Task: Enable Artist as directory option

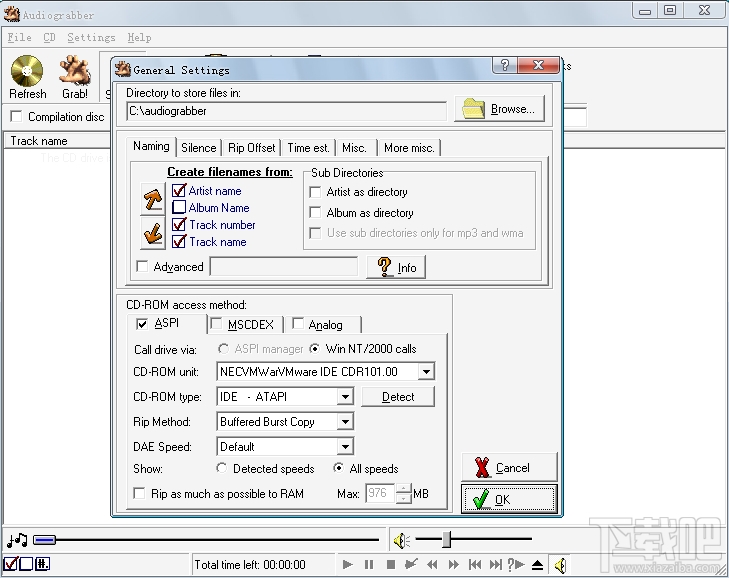Action: pyautogui.click(x=315, y=192)
